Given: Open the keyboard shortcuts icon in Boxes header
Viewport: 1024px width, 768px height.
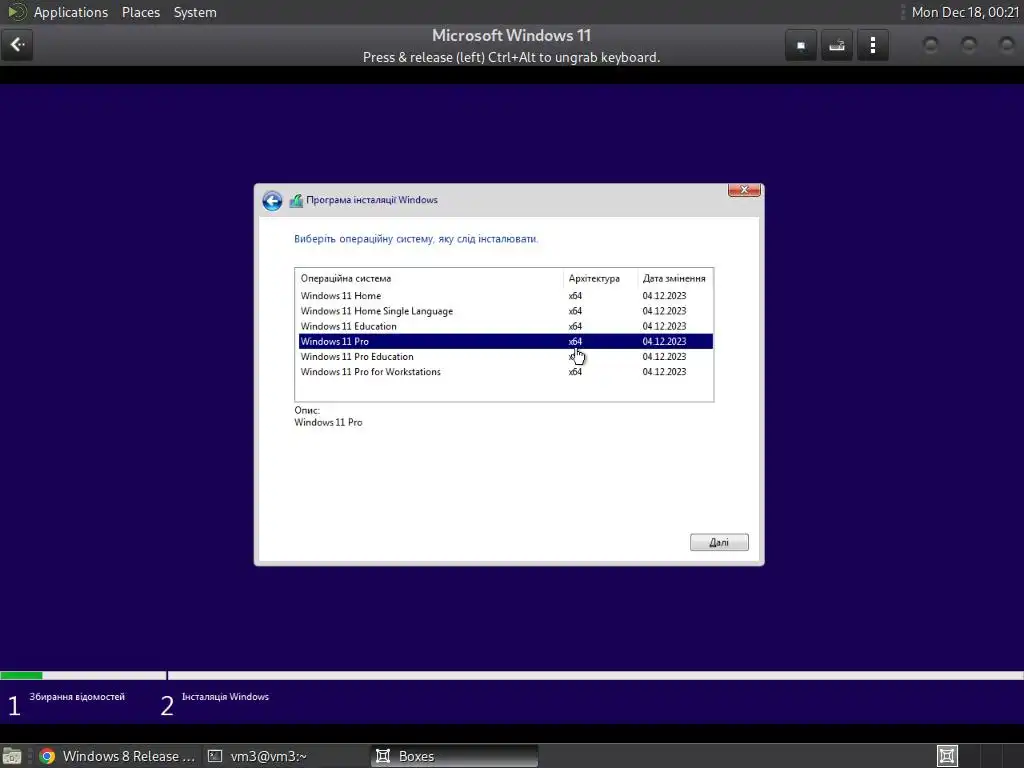Looking at the screenshot, I should (x=837, y=45).
